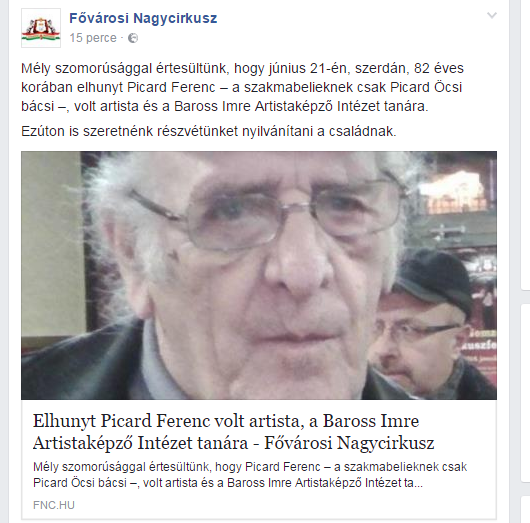
Task: Click the lower white sidebar card at right edge
Action: pyautogui.click(x=525, y=413)
